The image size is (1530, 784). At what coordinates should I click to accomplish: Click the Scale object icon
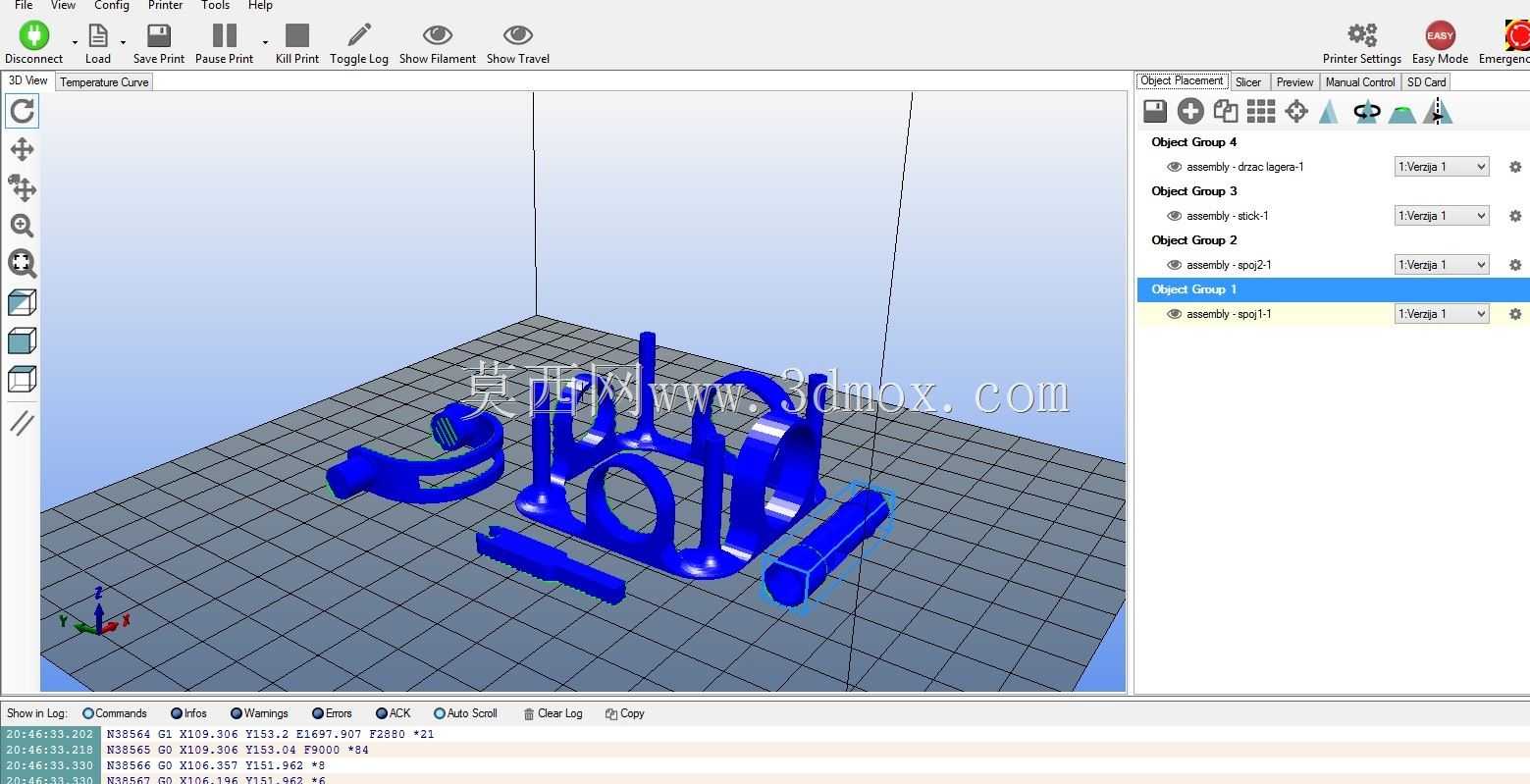(x=1330, y=112)
